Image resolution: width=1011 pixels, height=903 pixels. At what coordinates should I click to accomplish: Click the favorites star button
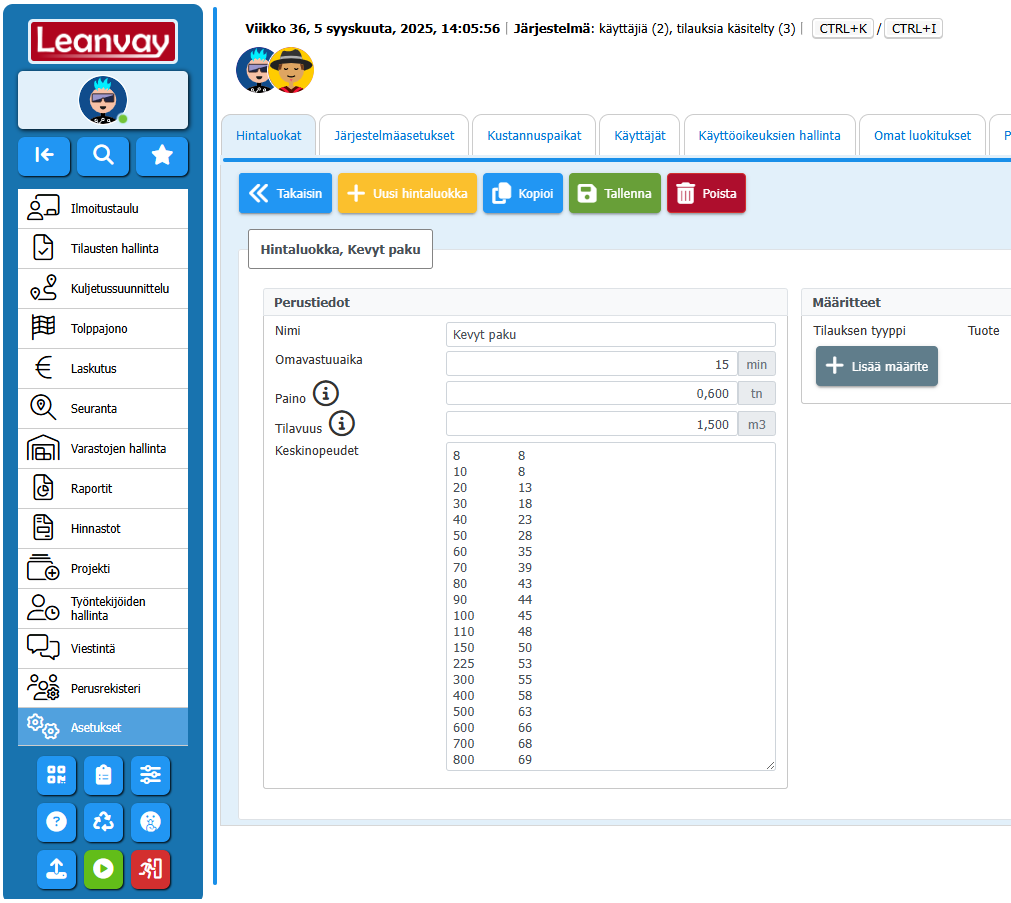pos(162,155)
